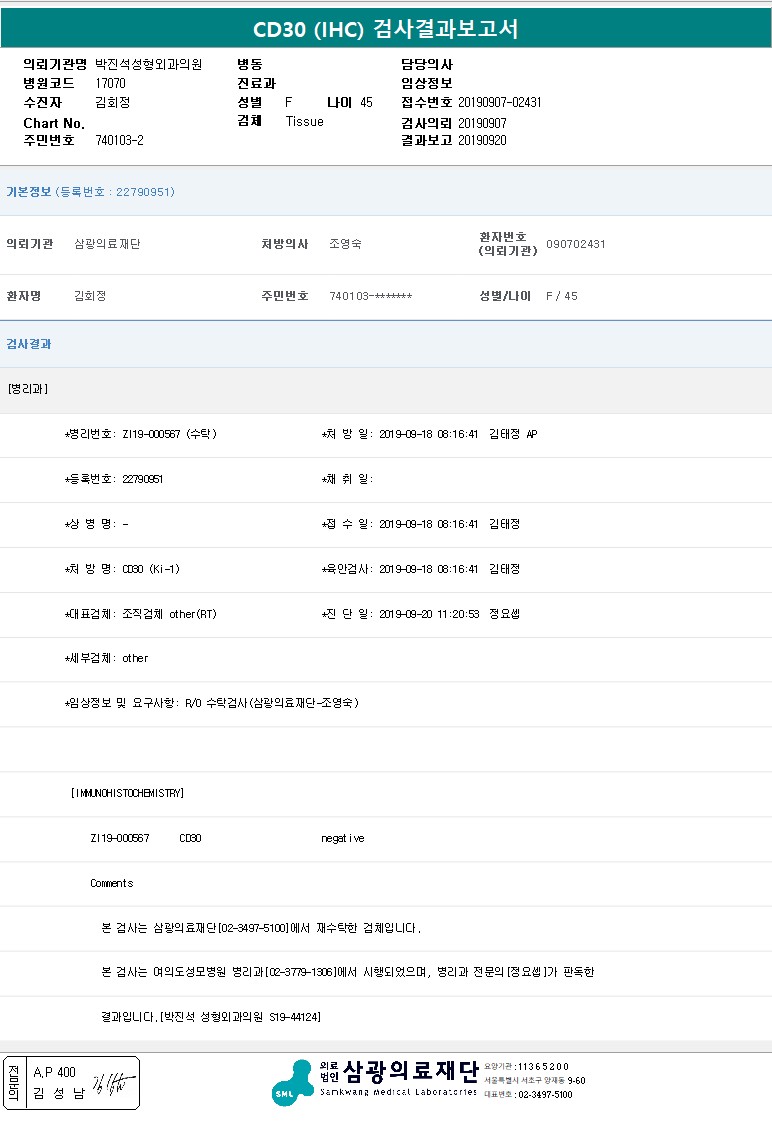772x1121 pixels.
Task: Click the Comments label
Action: coord(111,883)
